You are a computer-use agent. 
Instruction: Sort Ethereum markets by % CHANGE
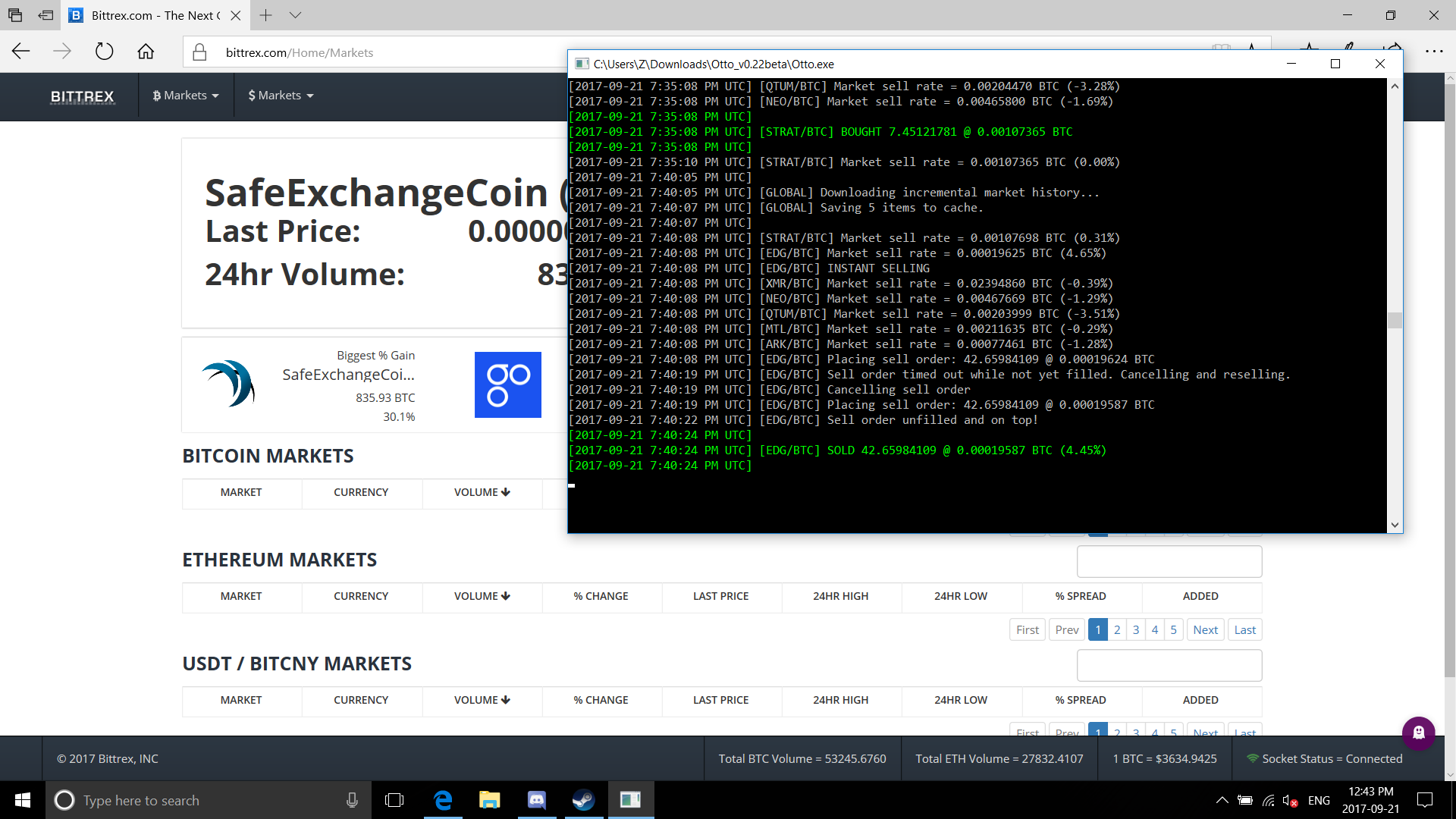point(601,596)
